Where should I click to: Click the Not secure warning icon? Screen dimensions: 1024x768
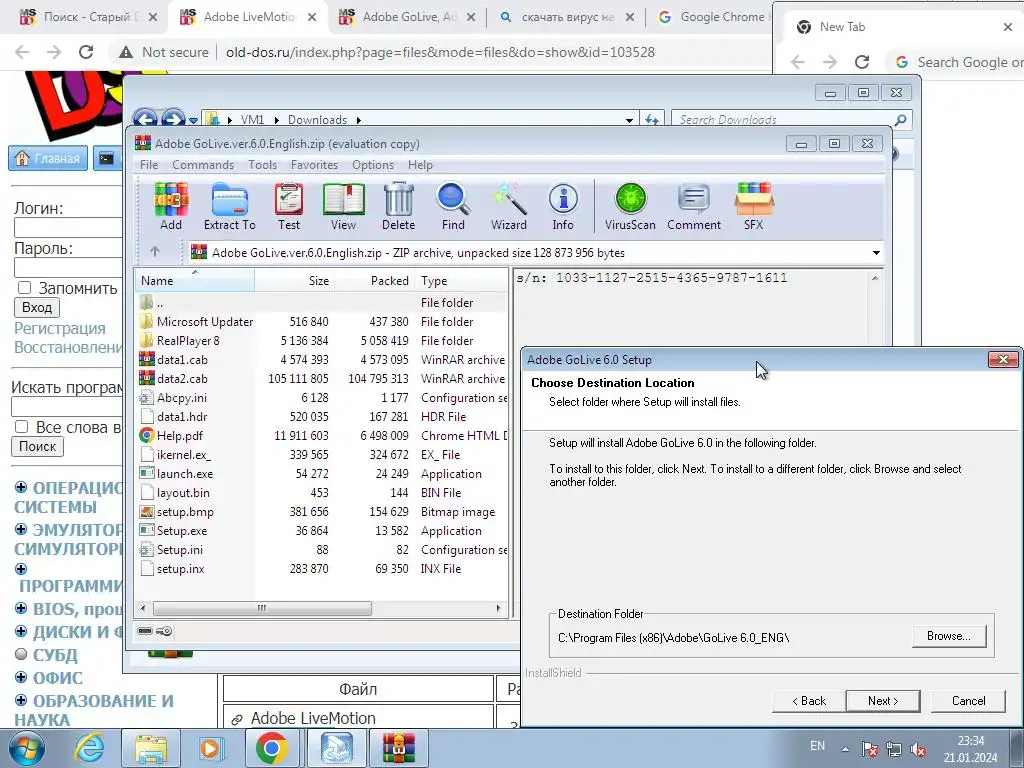pyautogui.click(x=126, y=52)
